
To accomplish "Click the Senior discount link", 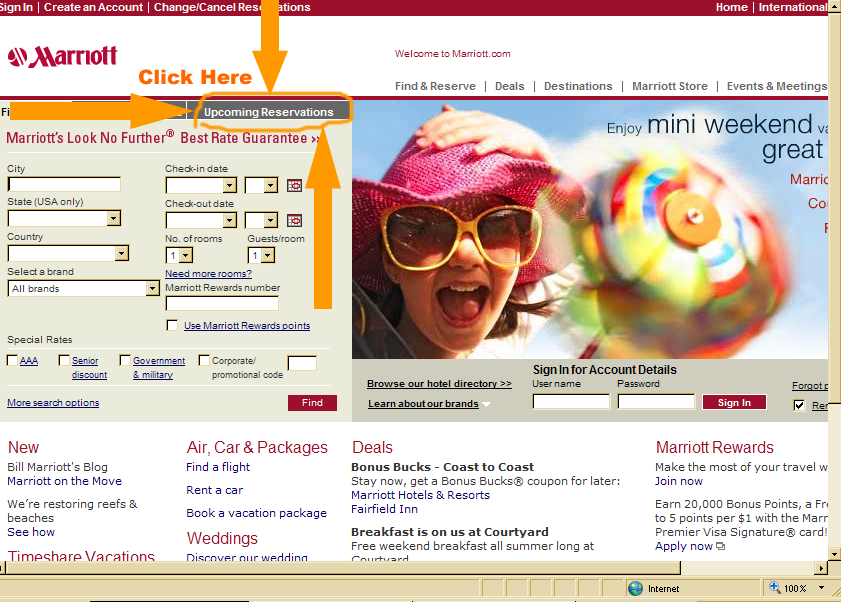I will [x=89, y=368].
